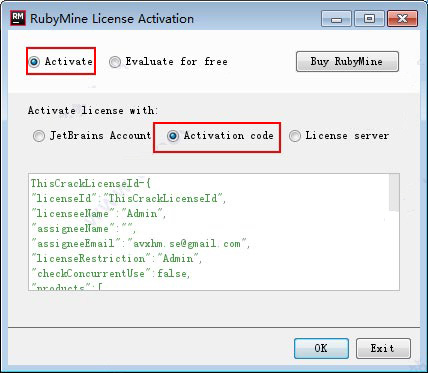Image resolution: width=428 pixels, height=373 pixels.
Task: Click the RubyMine RM title bar icon
Action: (18, 18)
